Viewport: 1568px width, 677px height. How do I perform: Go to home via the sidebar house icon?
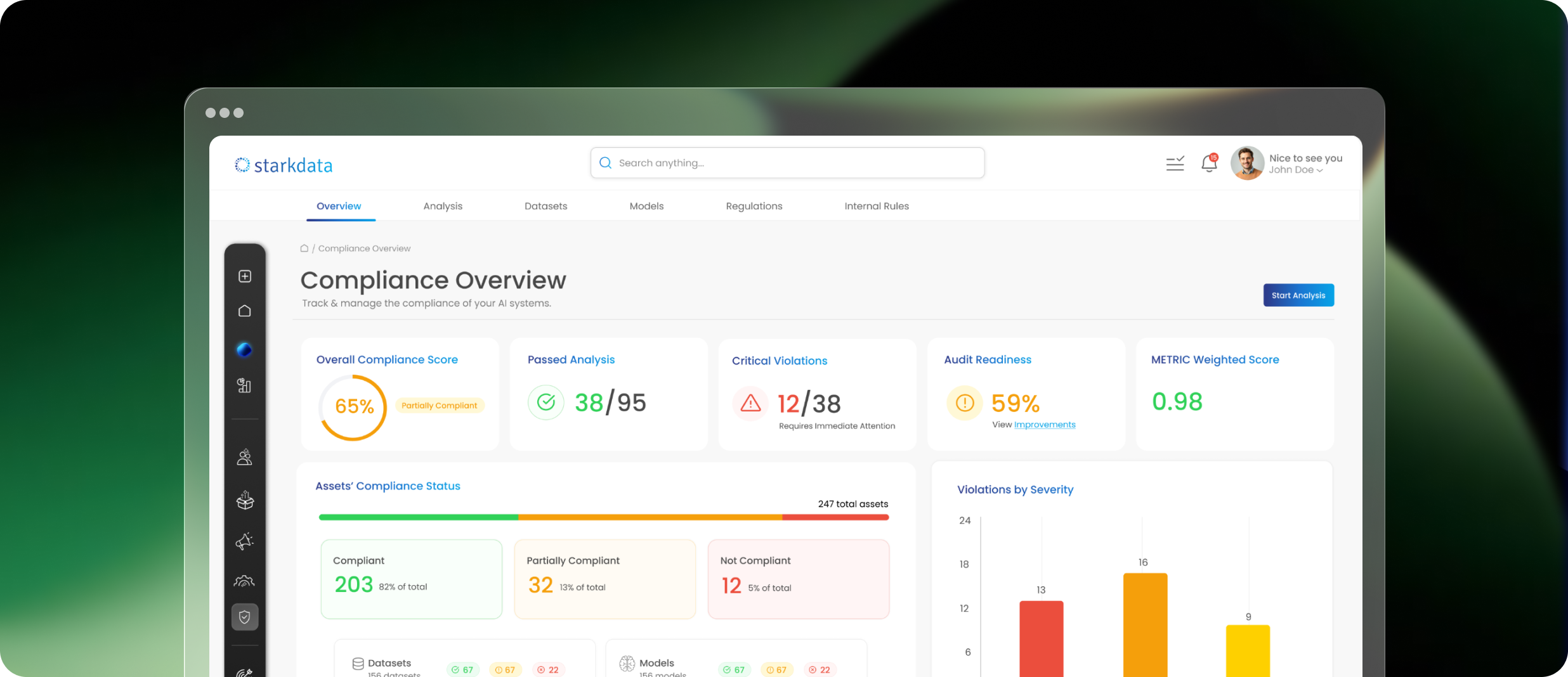click(x=245, y=311)
